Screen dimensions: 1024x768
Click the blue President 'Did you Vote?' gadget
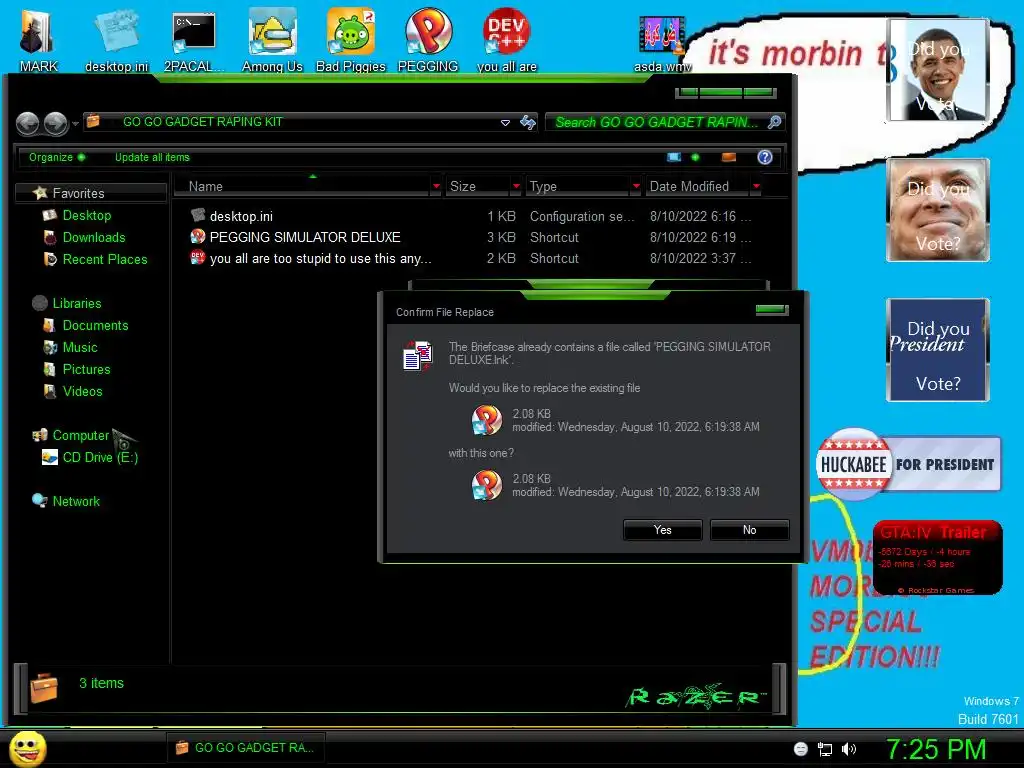point(938,349)
